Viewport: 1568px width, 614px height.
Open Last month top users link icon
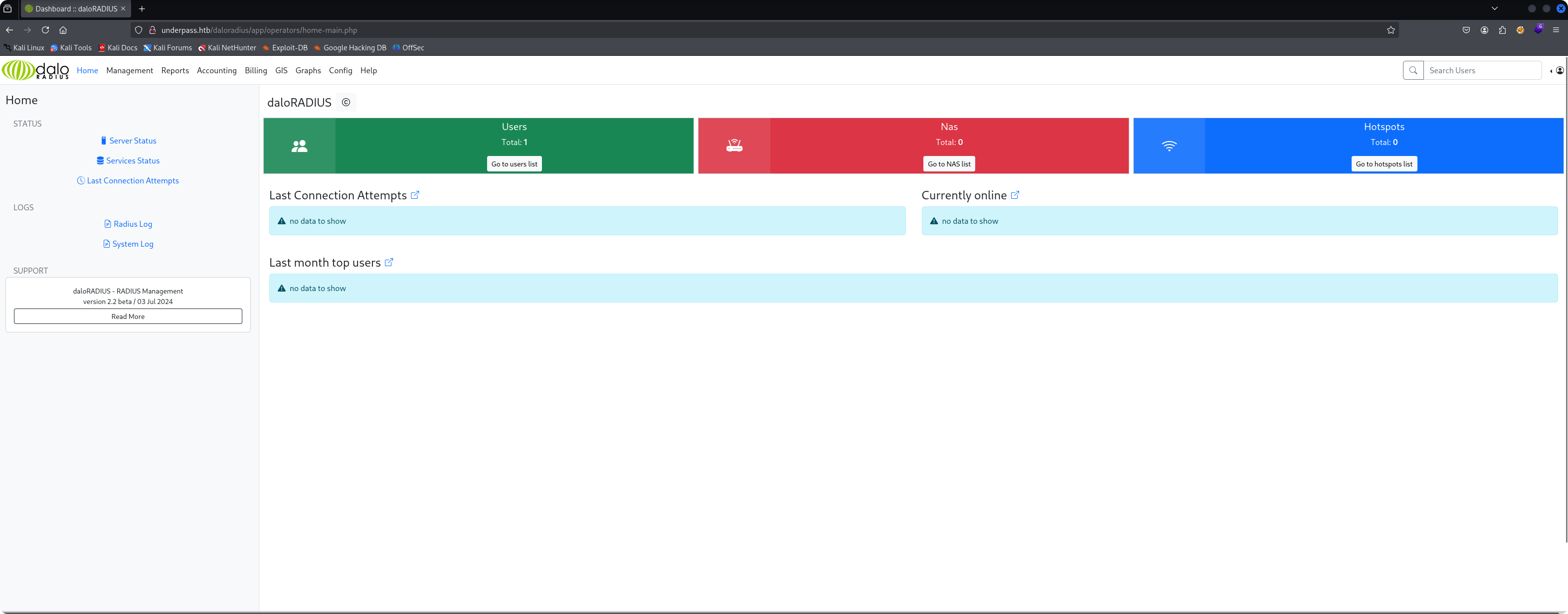pyautogui.click(x=389, y=262)
